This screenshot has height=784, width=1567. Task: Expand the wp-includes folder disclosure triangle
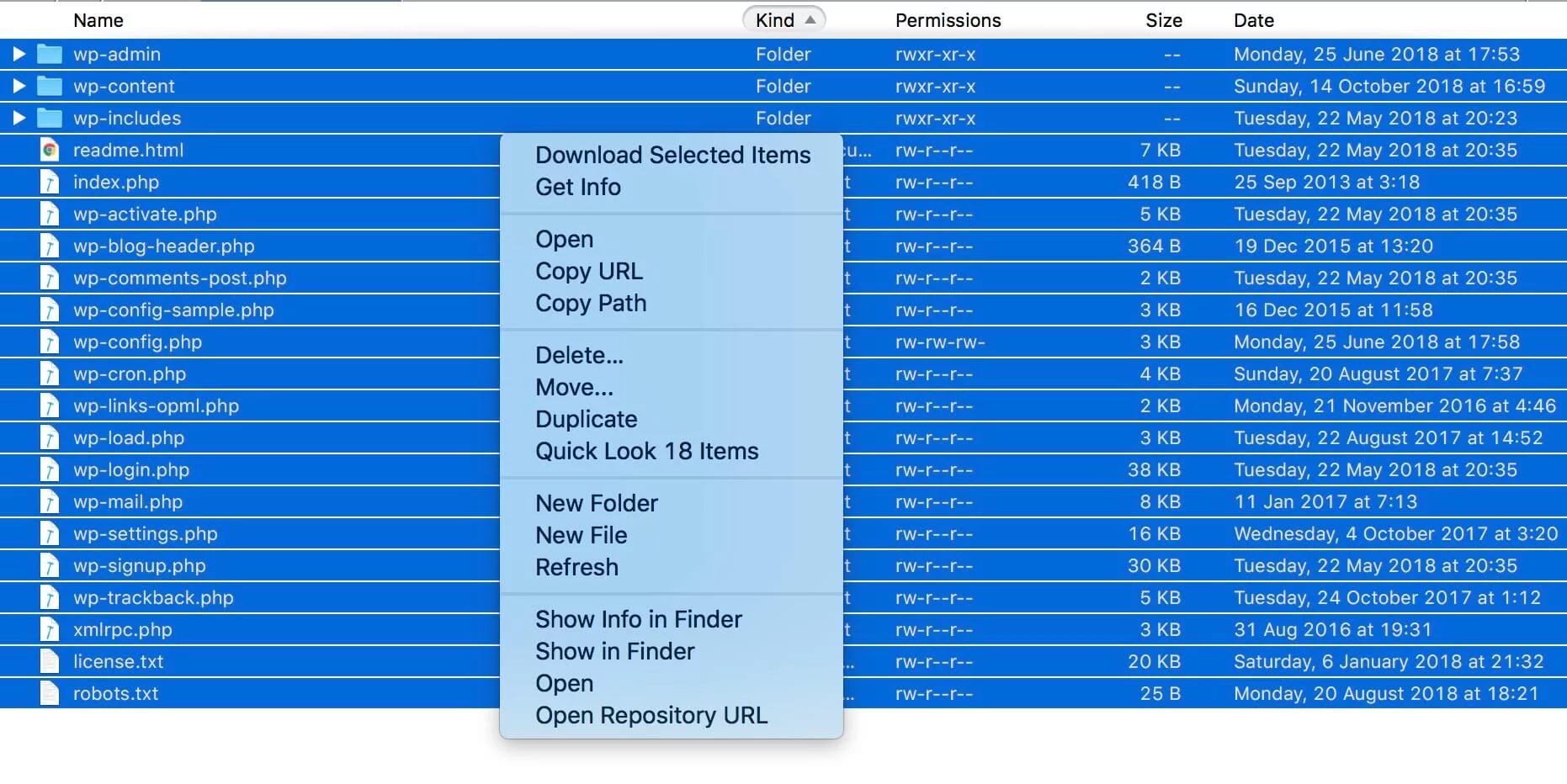pos(19,119)
